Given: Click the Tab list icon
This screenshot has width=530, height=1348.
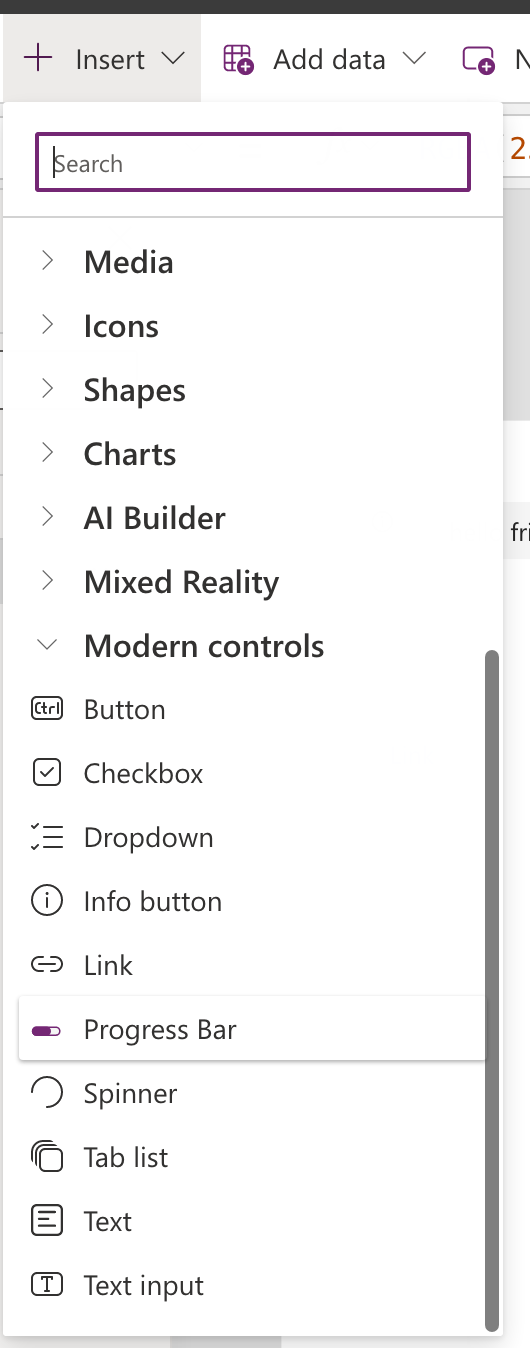Looking at the screenshot, I should (x=47, y=1158).
